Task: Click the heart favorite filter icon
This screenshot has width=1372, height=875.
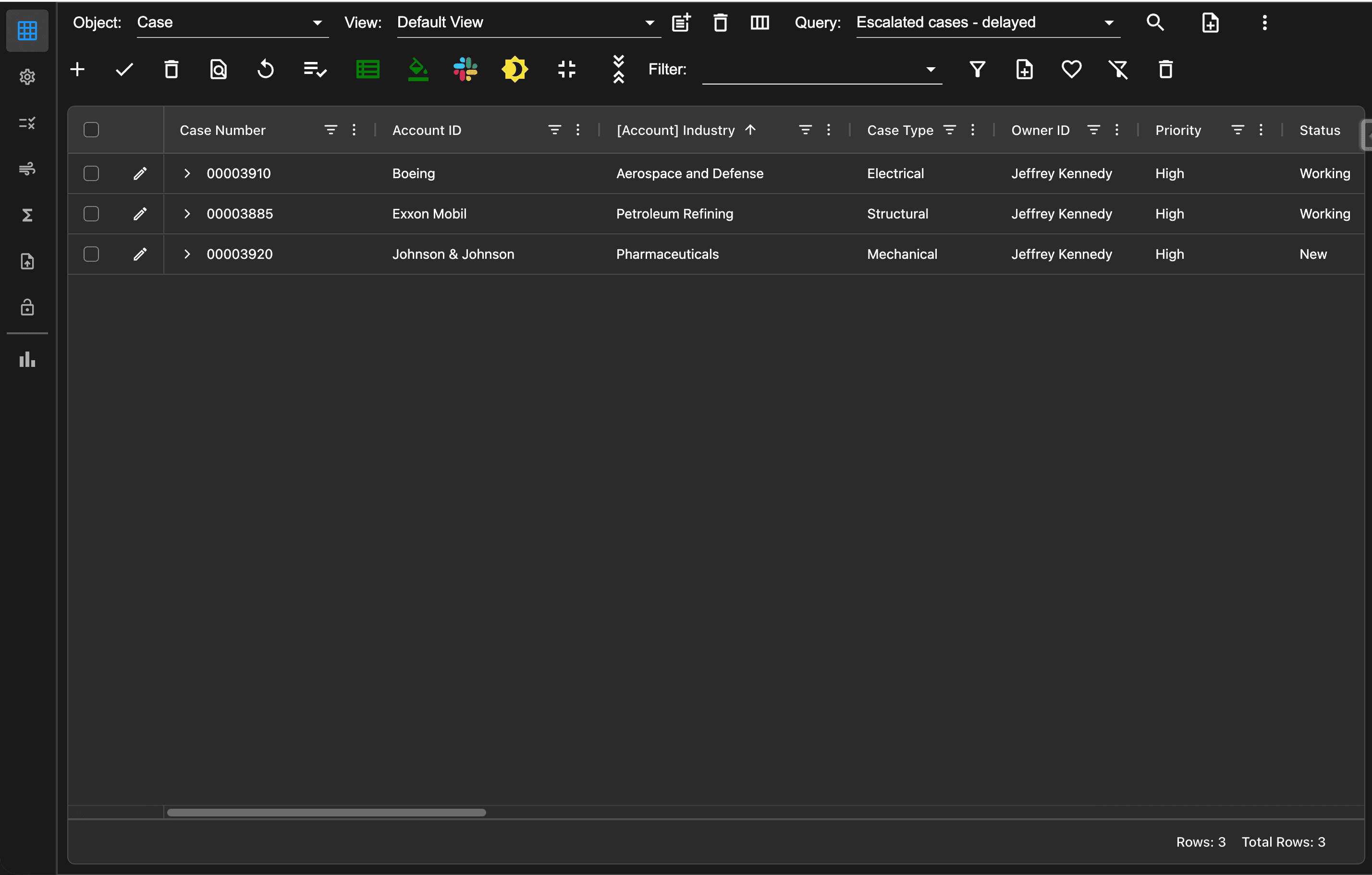Action: [x=1071, y=70]
